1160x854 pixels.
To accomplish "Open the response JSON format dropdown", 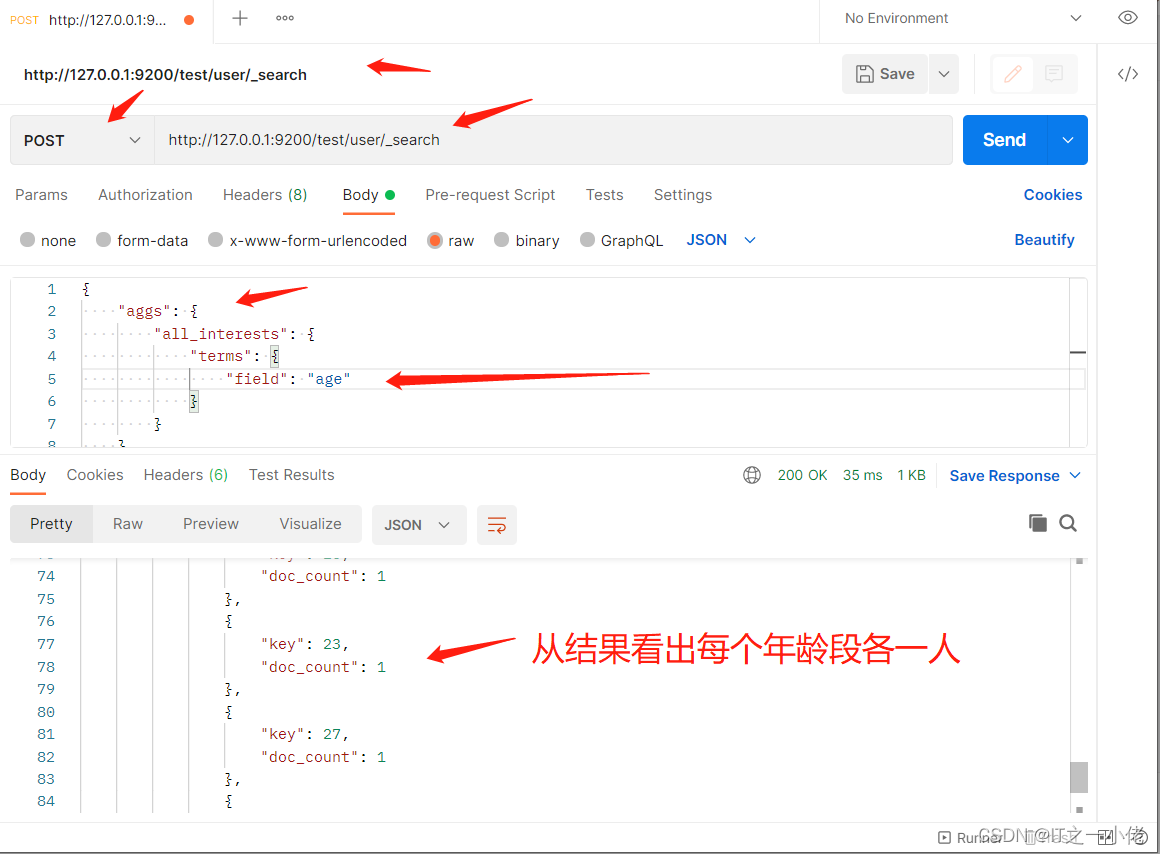I will point(419,525).
